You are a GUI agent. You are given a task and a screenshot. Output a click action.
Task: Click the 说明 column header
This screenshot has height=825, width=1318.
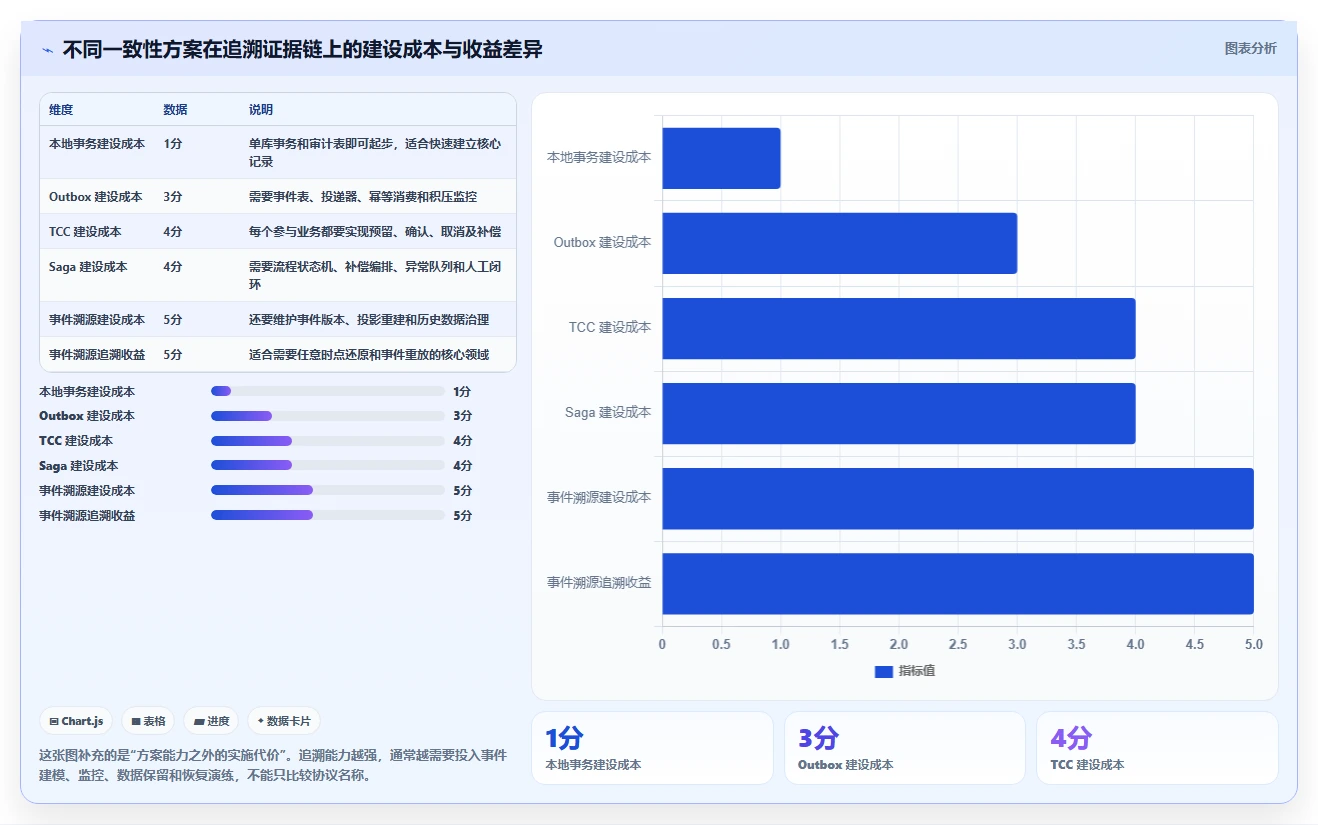261,110
